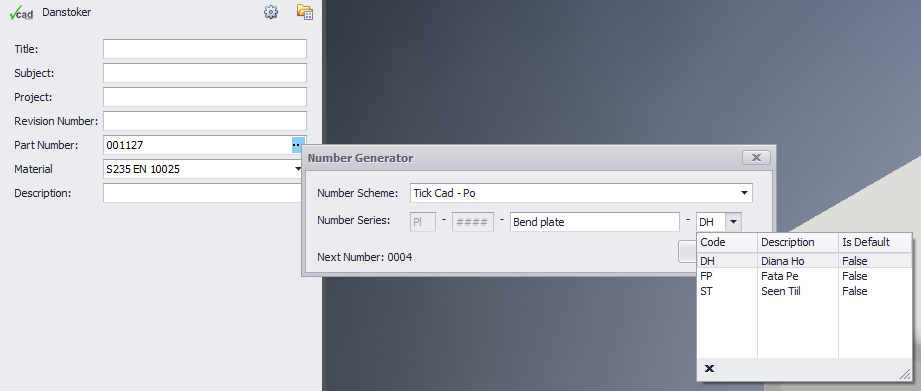
Task: Open the folder calendar icon beside the gear
Action: pyautogui.click(x=305, y=12)
